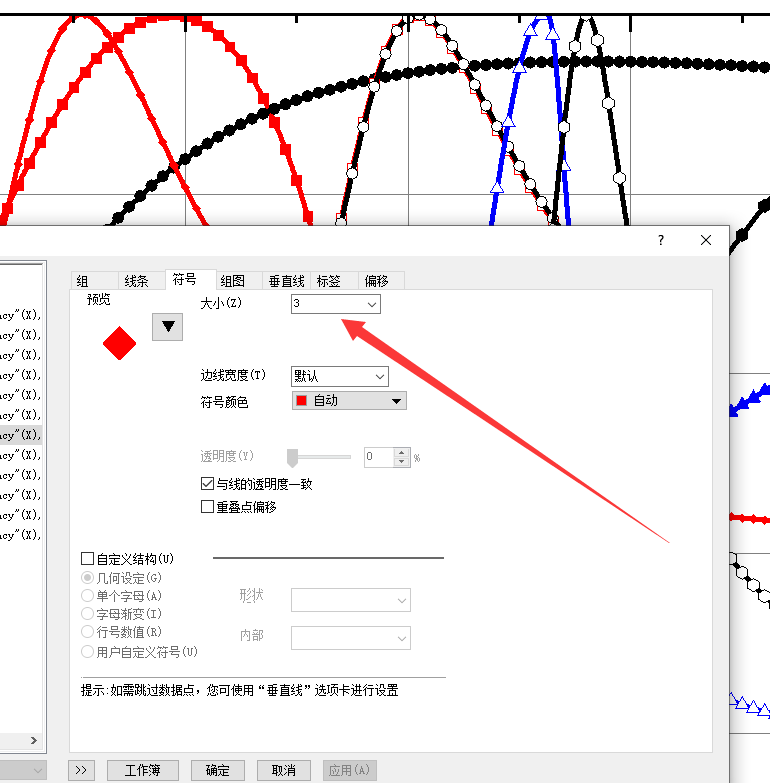
Task: Click the 取消 button
Action: pyautogui.click(x=284, y=770)
